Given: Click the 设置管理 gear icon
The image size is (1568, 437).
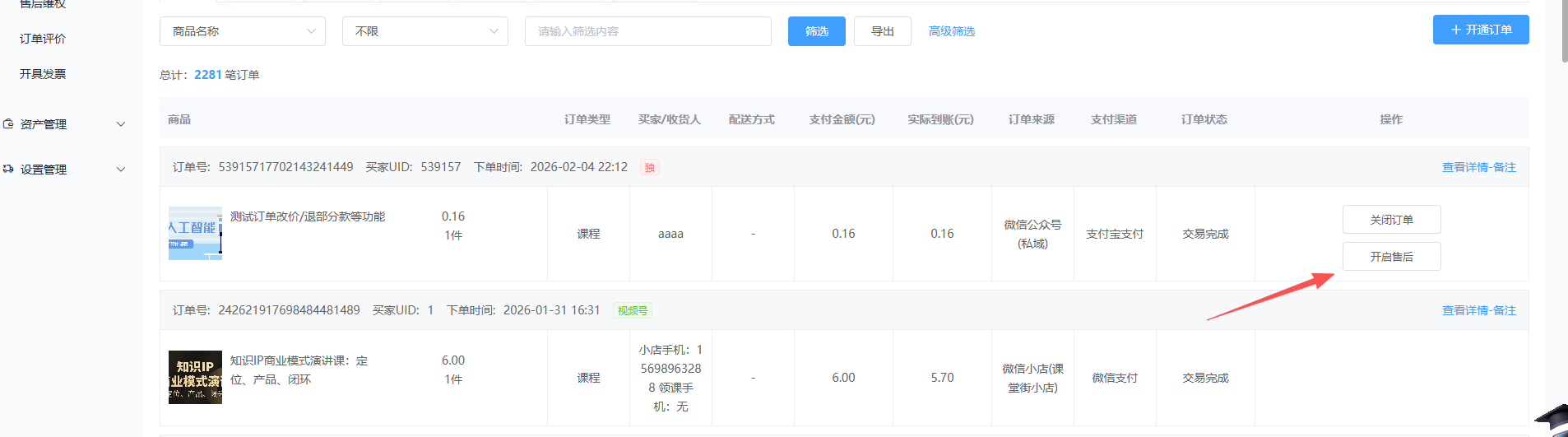Looking at the screenshot, I should tap(8, 170).
